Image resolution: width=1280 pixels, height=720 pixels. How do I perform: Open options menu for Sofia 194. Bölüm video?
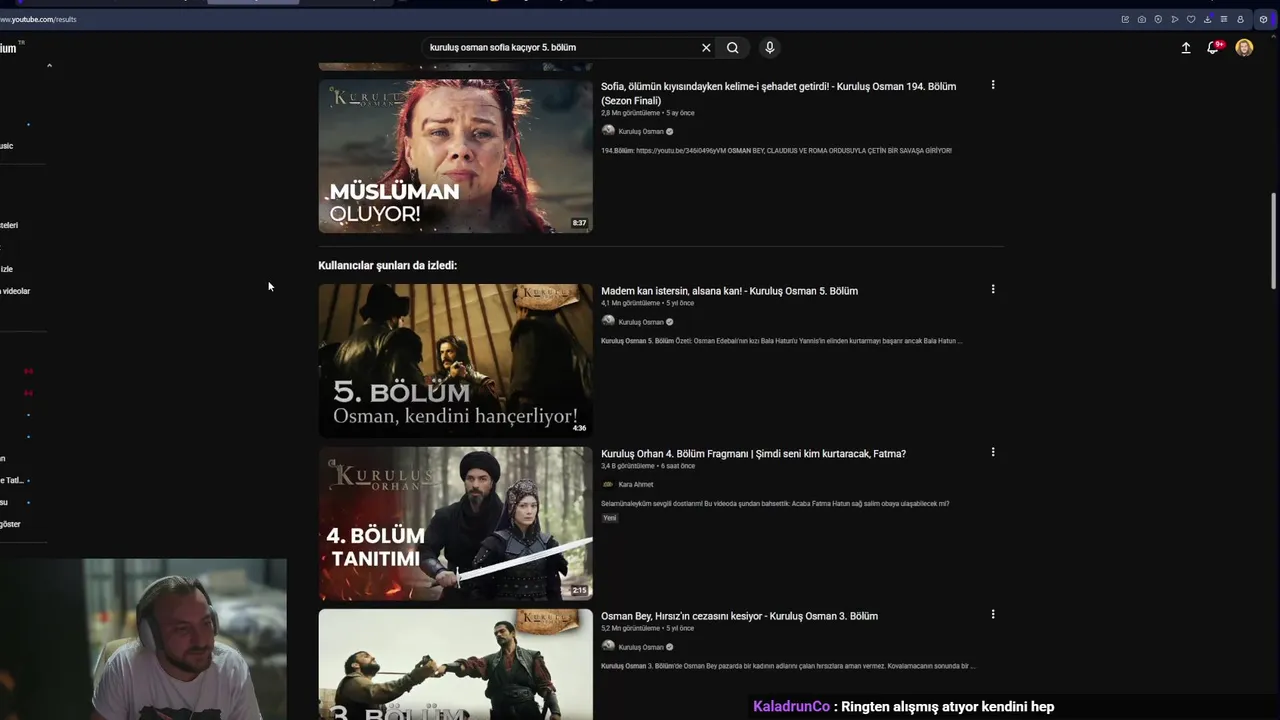pos(993,85)
